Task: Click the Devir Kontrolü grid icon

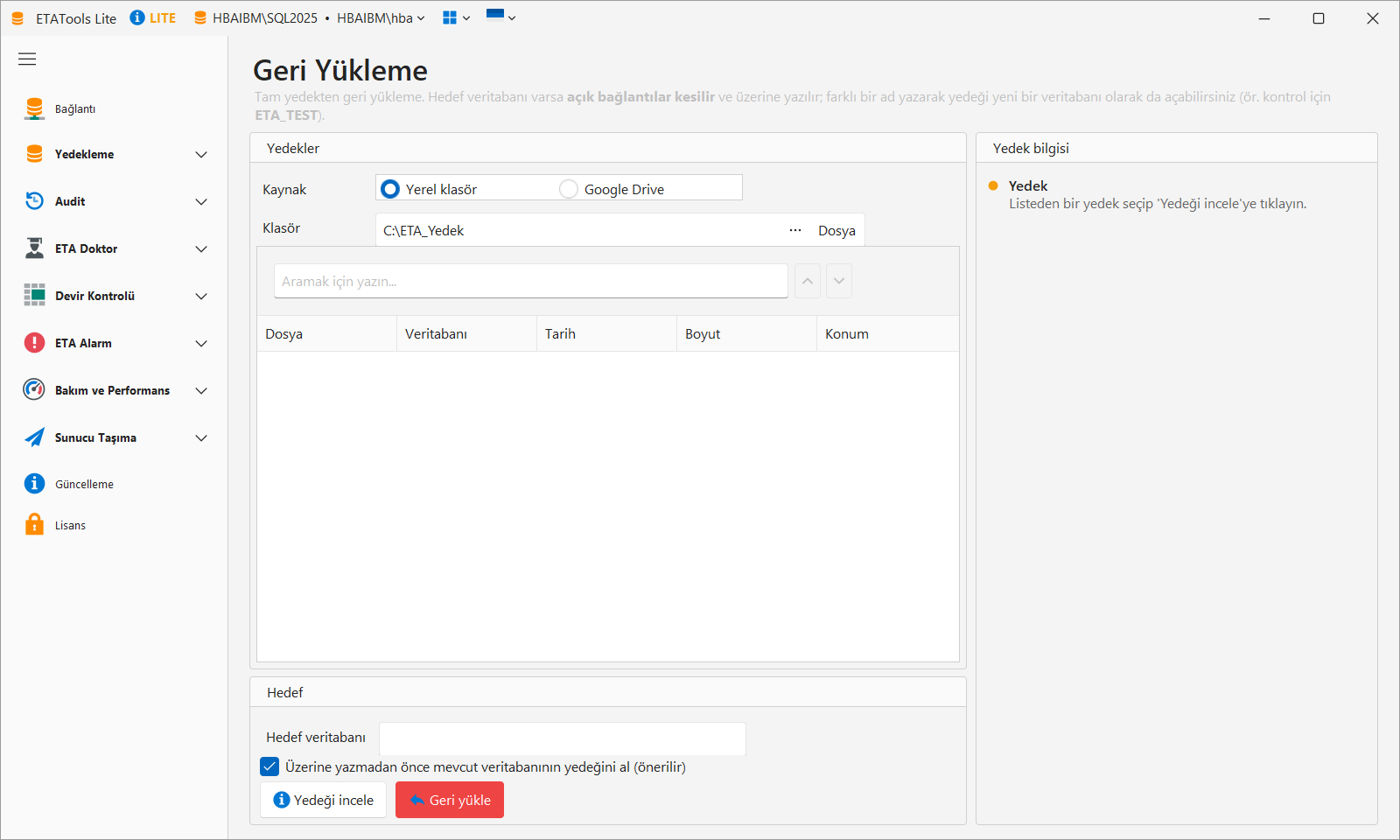Action: coord(34,295)
